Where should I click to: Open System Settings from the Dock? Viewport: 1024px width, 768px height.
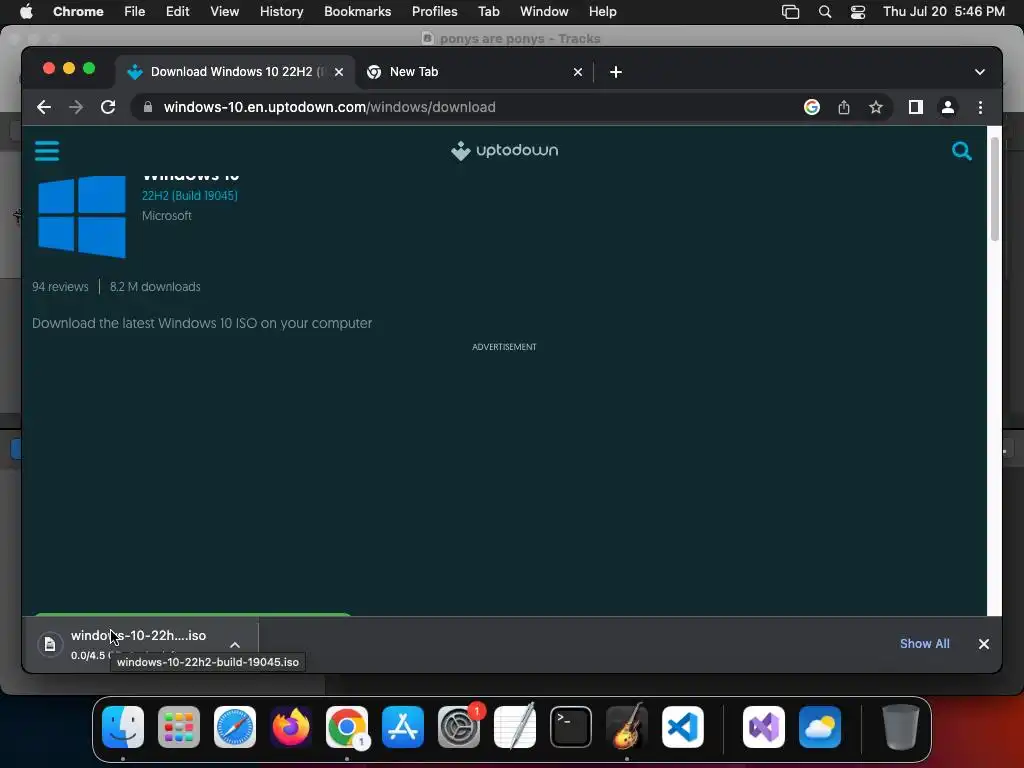pyautogui.click(x=458, y=727)
